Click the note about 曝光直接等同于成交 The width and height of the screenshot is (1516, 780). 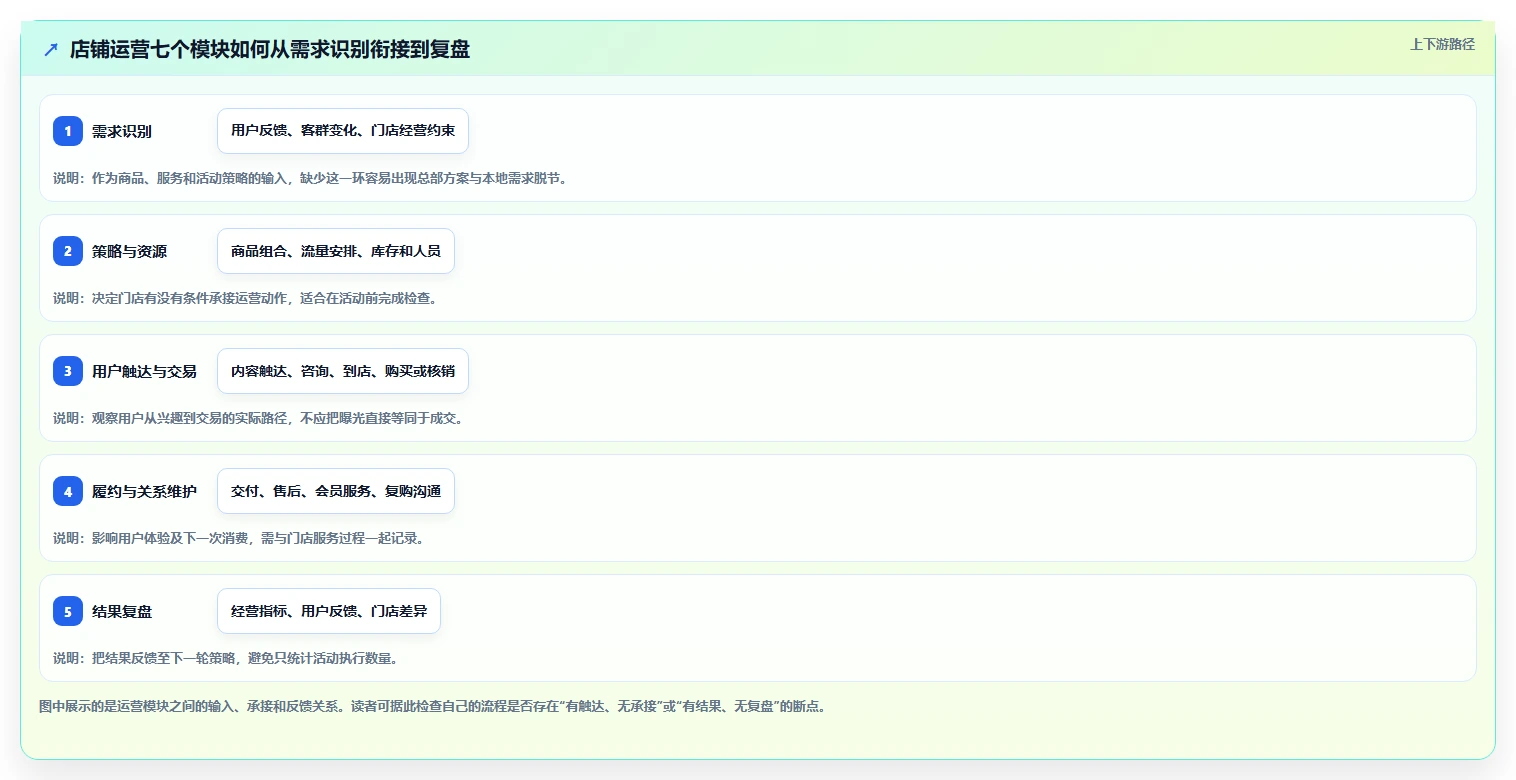coord(258,418)
